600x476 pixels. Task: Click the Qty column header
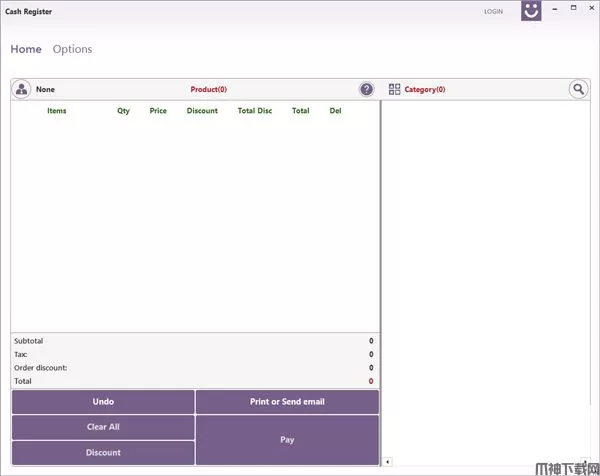click(x=123, y=111)
